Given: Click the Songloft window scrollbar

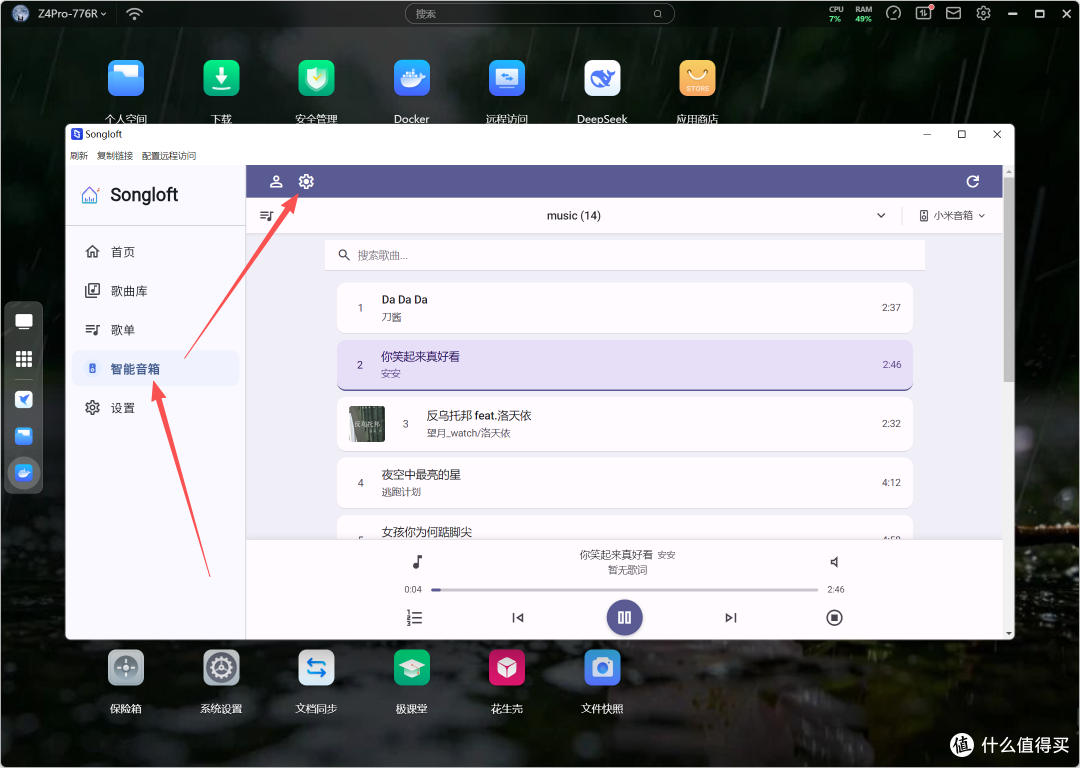Looking at the screenshot, I should [1008, 279].
